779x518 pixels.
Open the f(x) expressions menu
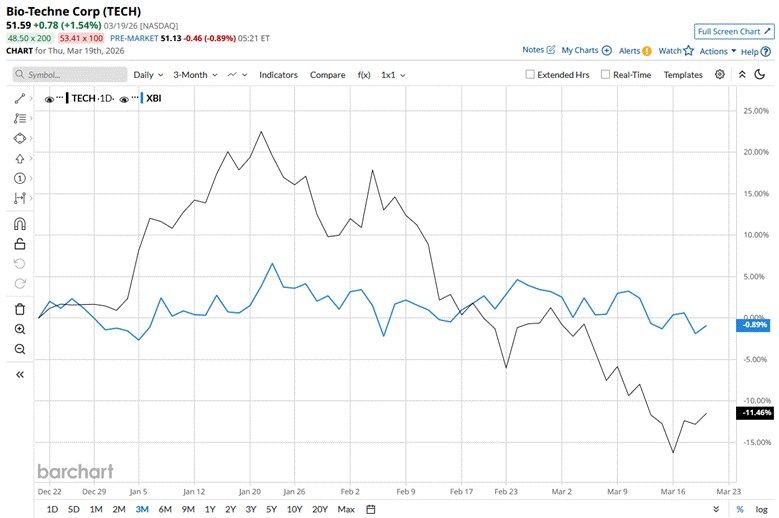point(364,74)
